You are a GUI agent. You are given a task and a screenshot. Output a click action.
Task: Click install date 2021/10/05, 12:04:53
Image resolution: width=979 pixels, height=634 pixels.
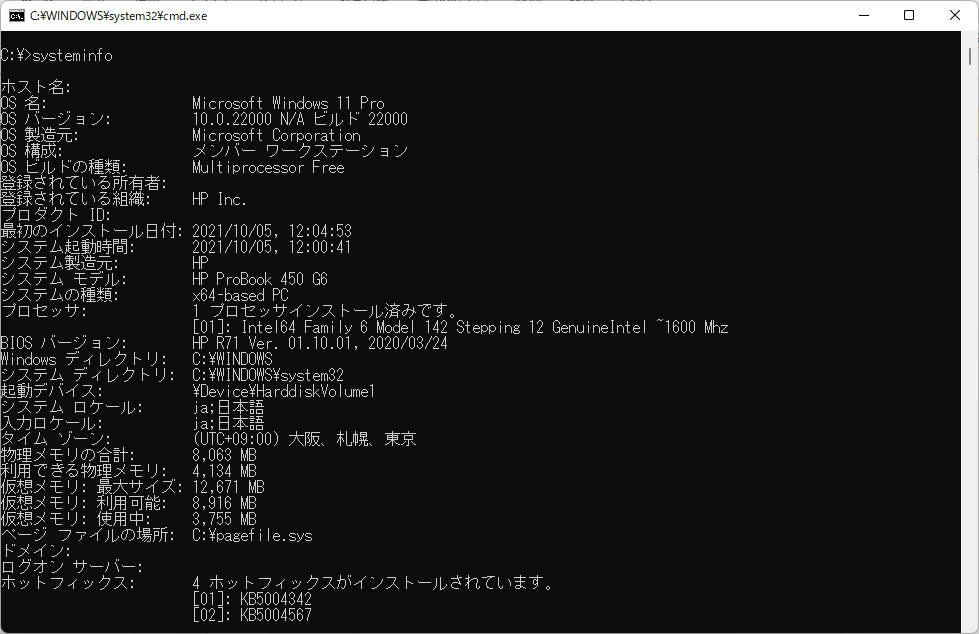pyautogui.click(x=272, y=231)
